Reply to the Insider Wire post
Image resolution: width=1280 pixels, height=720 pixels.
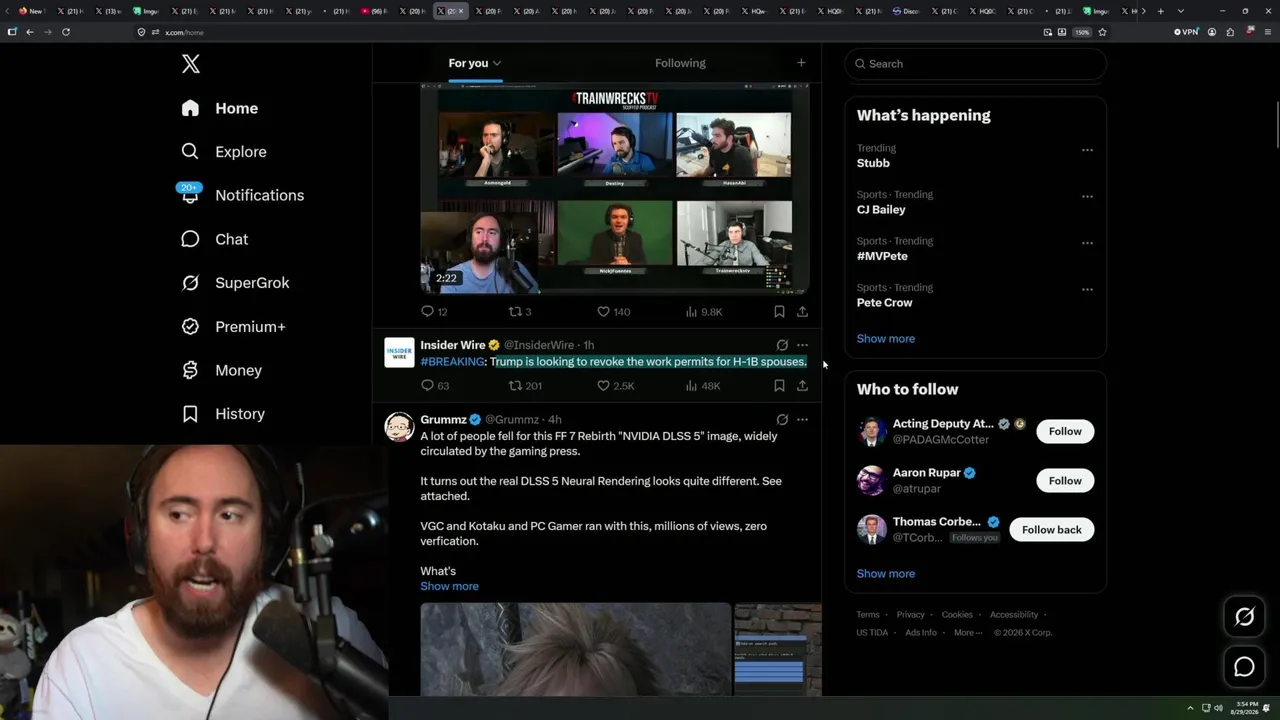coord(435,385)
